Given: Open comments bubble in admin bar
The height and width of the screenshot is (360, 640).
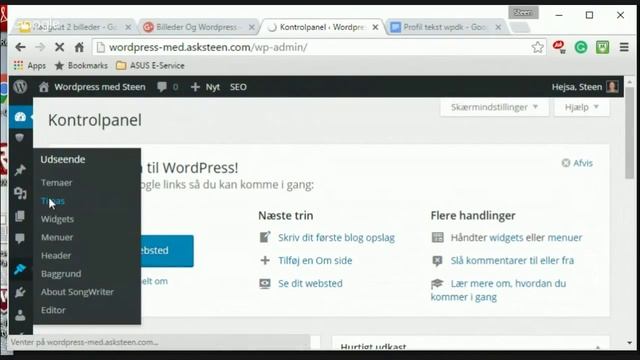Looking at the screenshot, I should coord(168,87).
